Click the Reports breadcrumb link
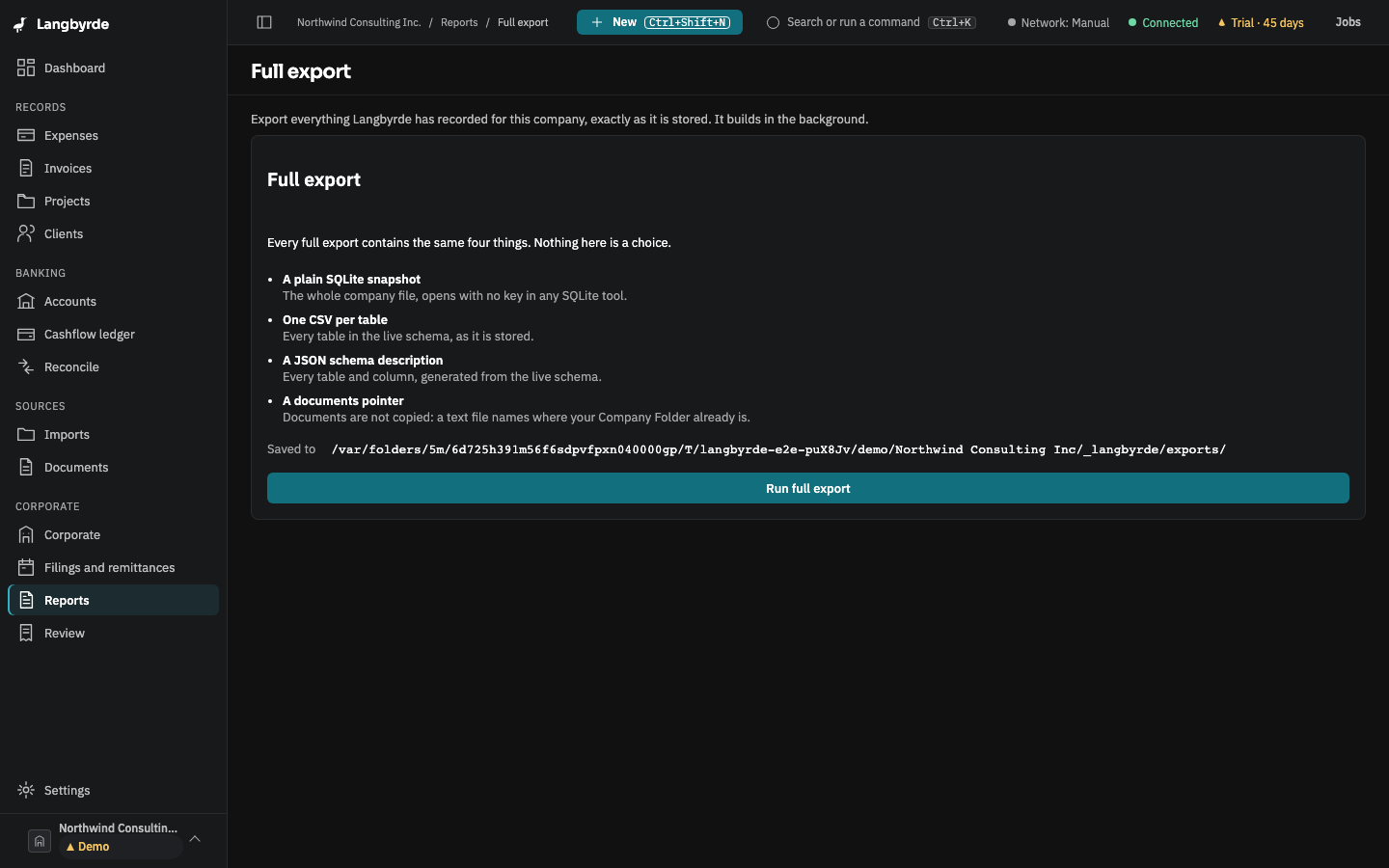 pos(459,22)
